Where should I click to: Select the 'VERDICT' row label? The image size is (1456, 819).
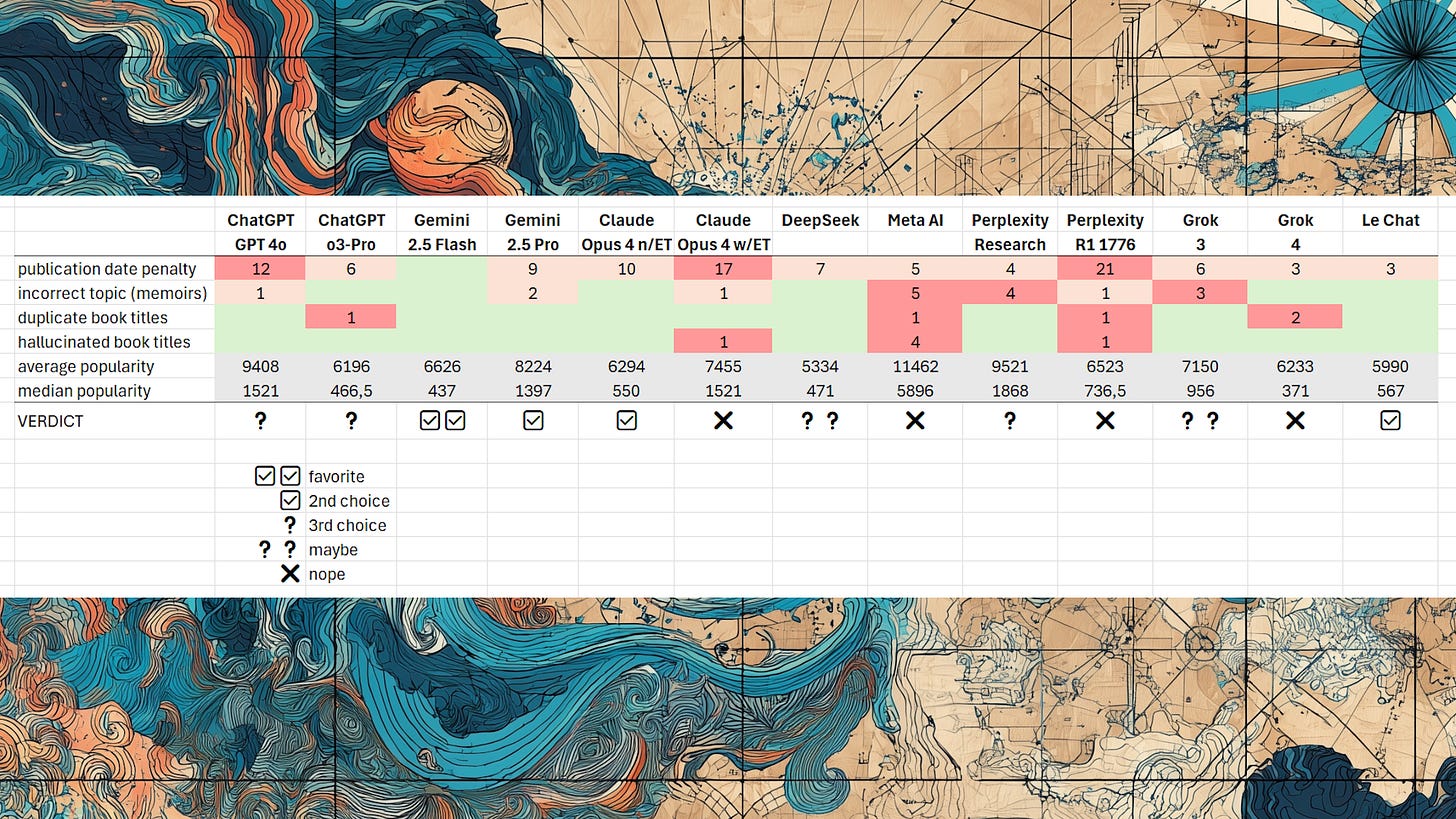[51, 421]
